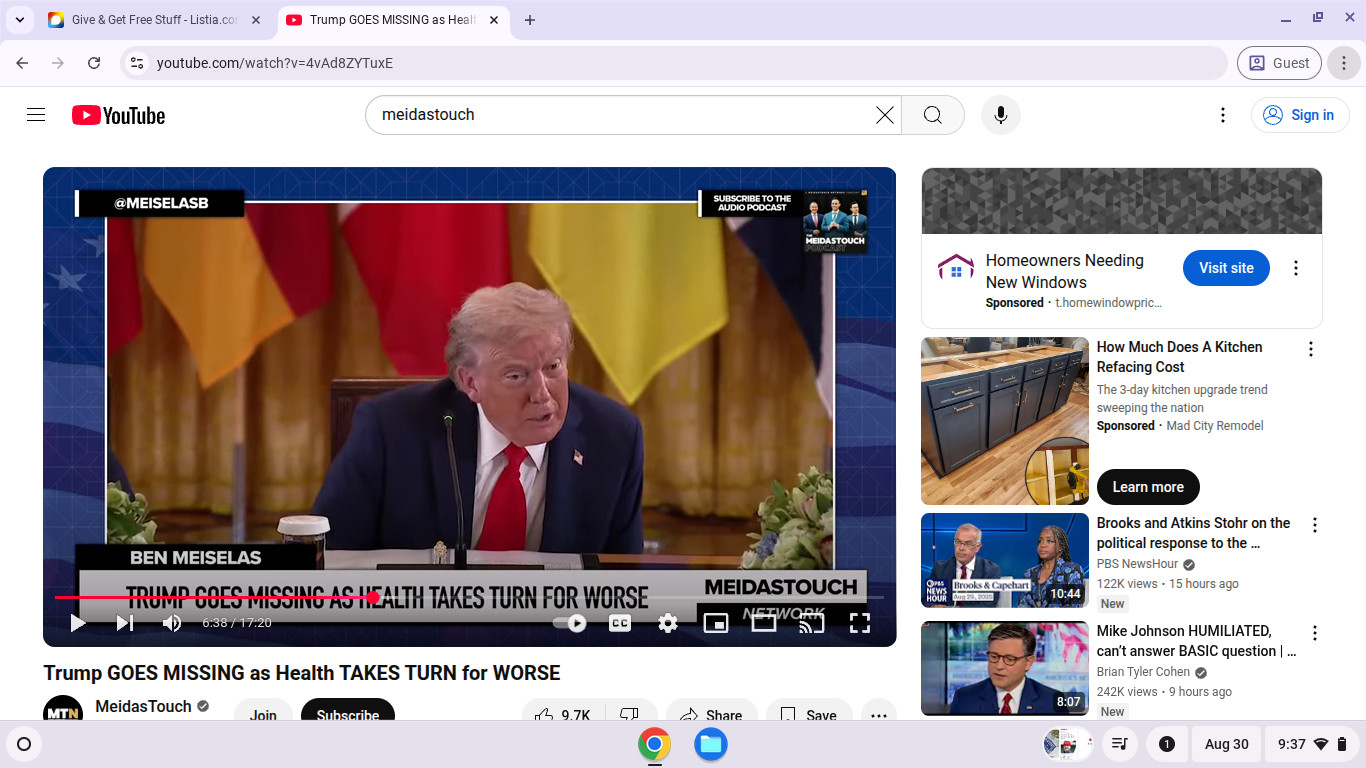Open the Aug 30 calendar date
The image size is (1366, 768).
click(1227, 744)
